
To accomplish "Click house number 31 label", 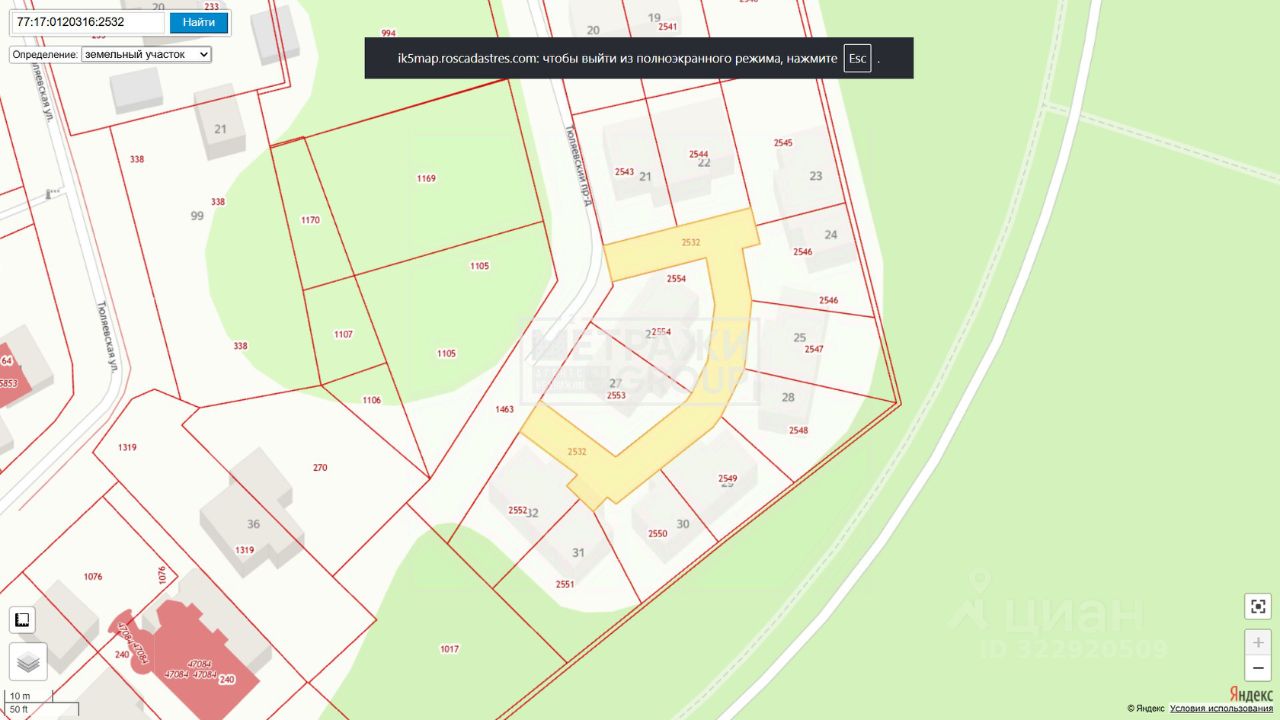I will coord(578,553).
